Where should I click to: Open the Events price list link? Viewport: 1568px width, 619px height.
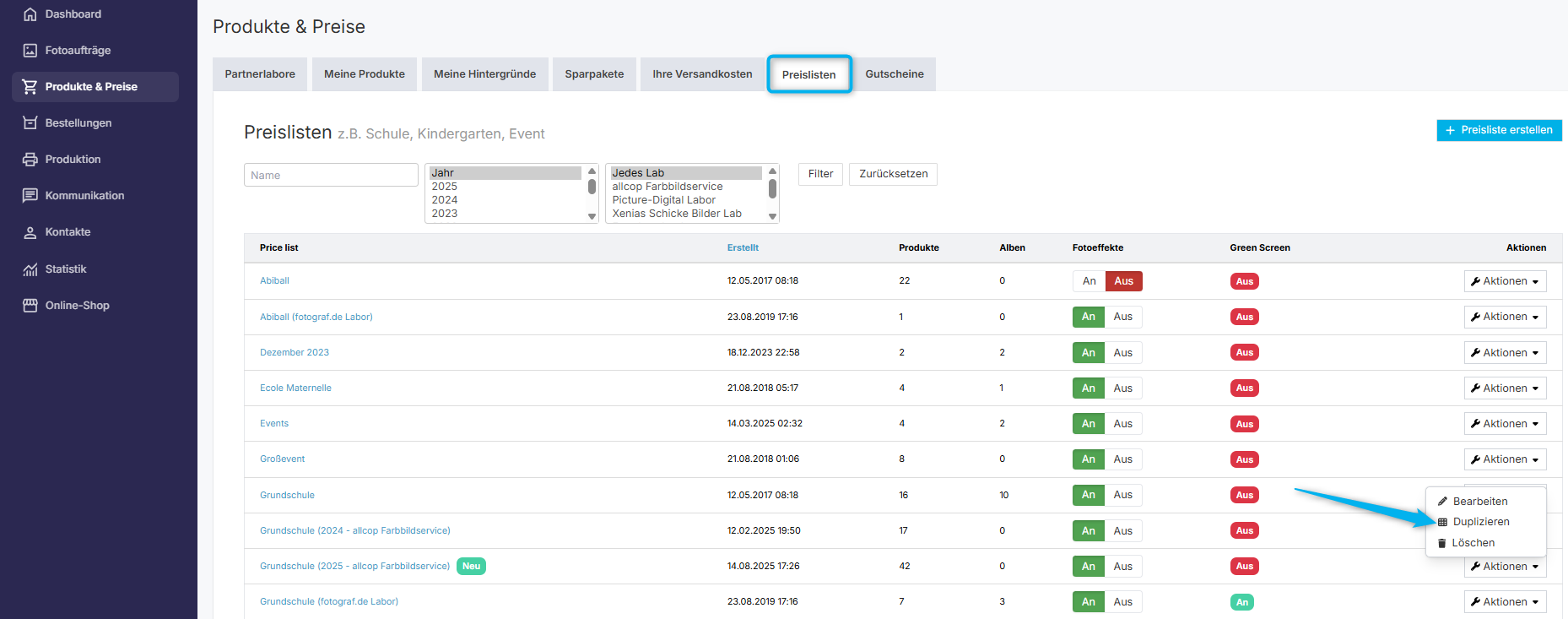274,424
